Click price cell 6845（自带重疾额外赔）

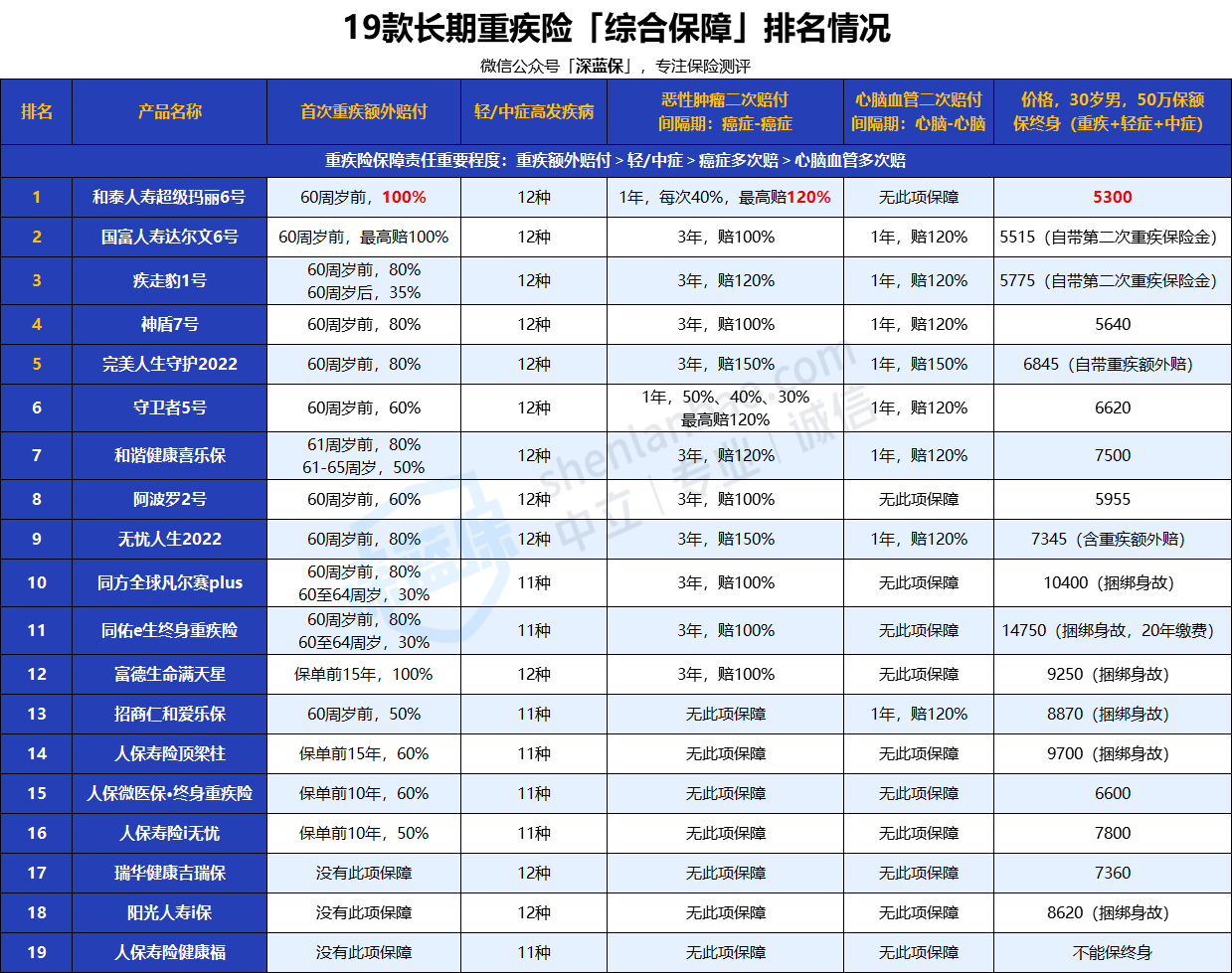tap(1113, 364)
